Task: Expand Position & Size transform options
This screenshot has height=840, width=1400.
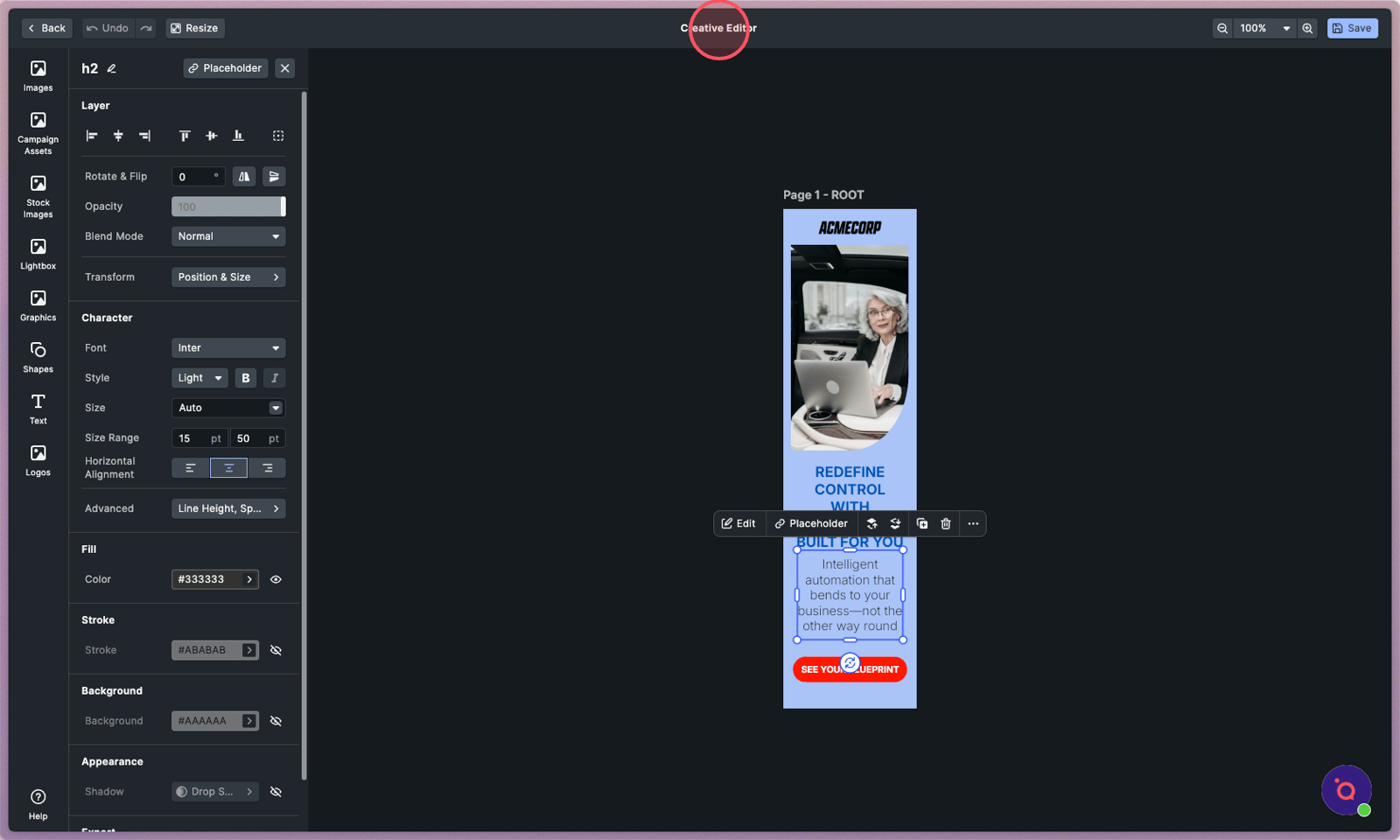Action: tap(228, 277)
